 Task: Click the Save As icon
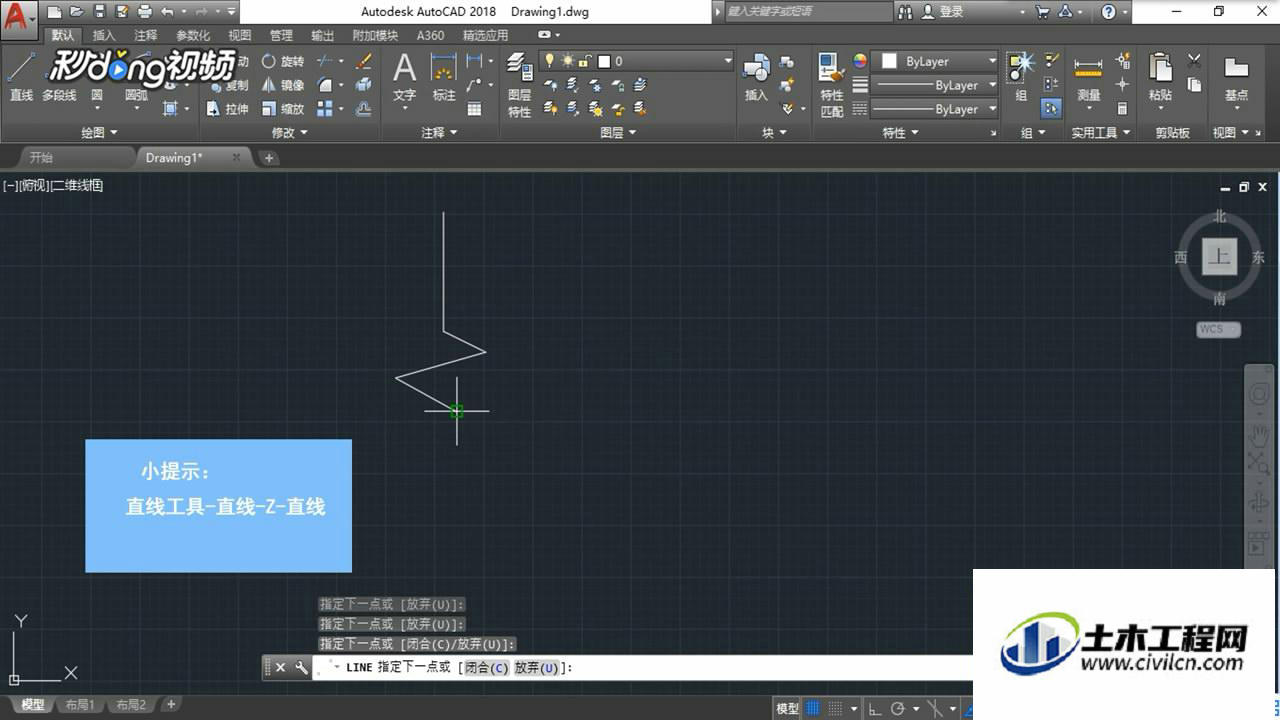tap(121, 12)
